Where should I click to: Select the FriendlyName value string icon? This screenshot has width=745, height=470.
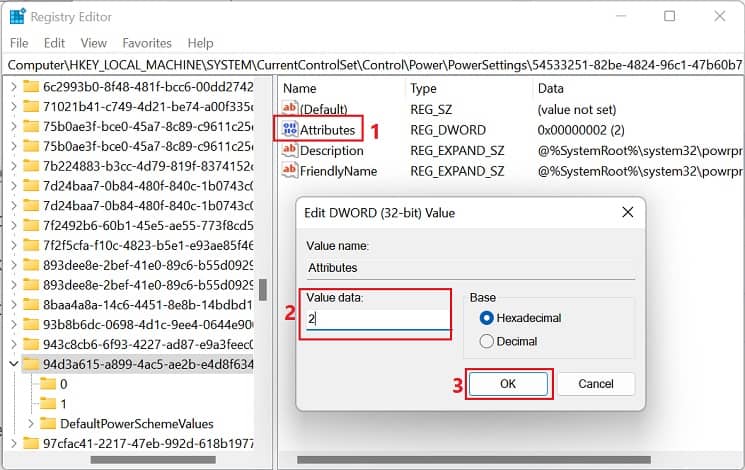pyautogui.click(x=289, y=170)
